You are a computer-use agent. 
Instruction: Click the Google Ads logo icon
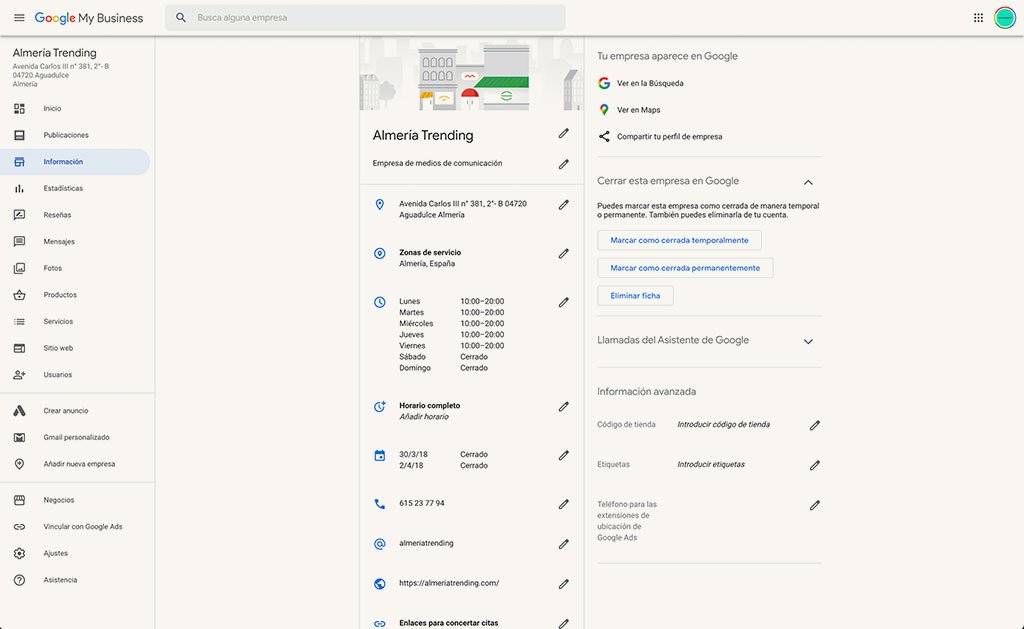coord(20,411)
